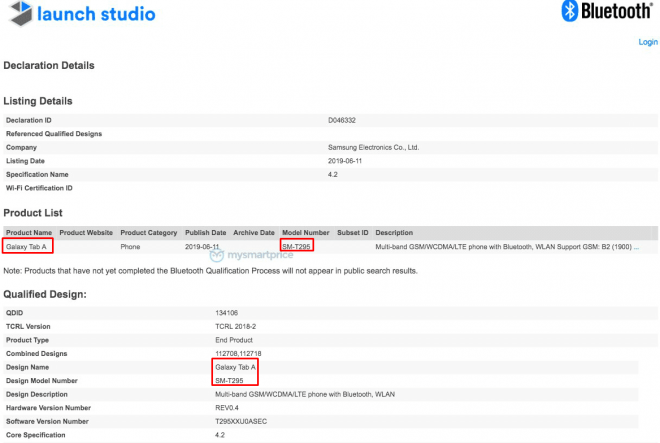Click the Phone product category cell
This screenshot has height=443, width=660.
130,247
